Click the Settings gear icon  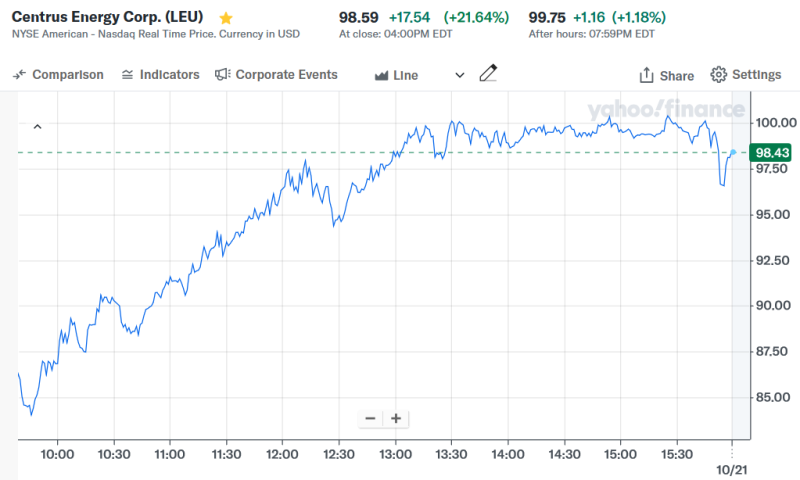click(x=719, y=75)
